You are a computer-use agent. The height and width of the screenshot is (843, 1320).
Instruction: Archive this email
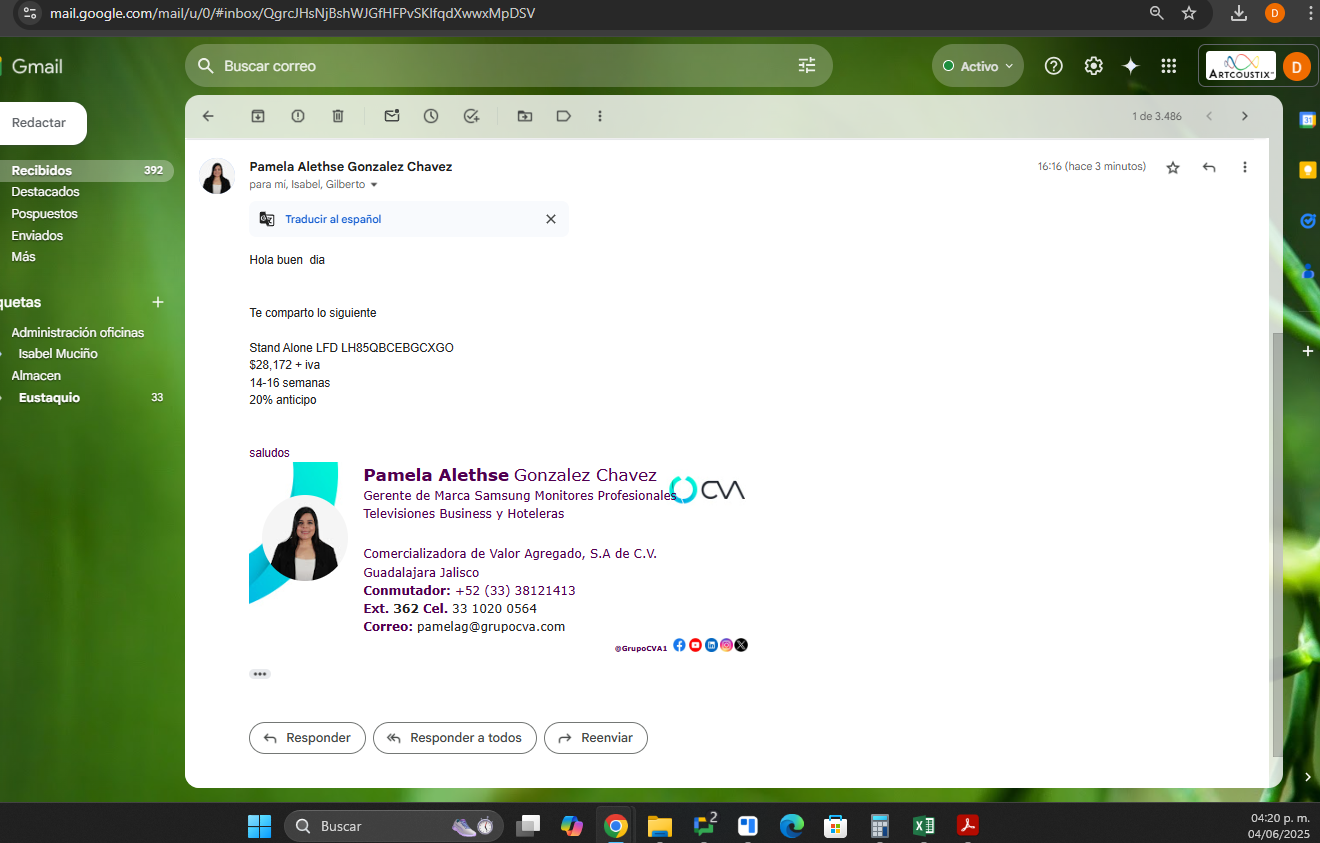tap(258, 116)
